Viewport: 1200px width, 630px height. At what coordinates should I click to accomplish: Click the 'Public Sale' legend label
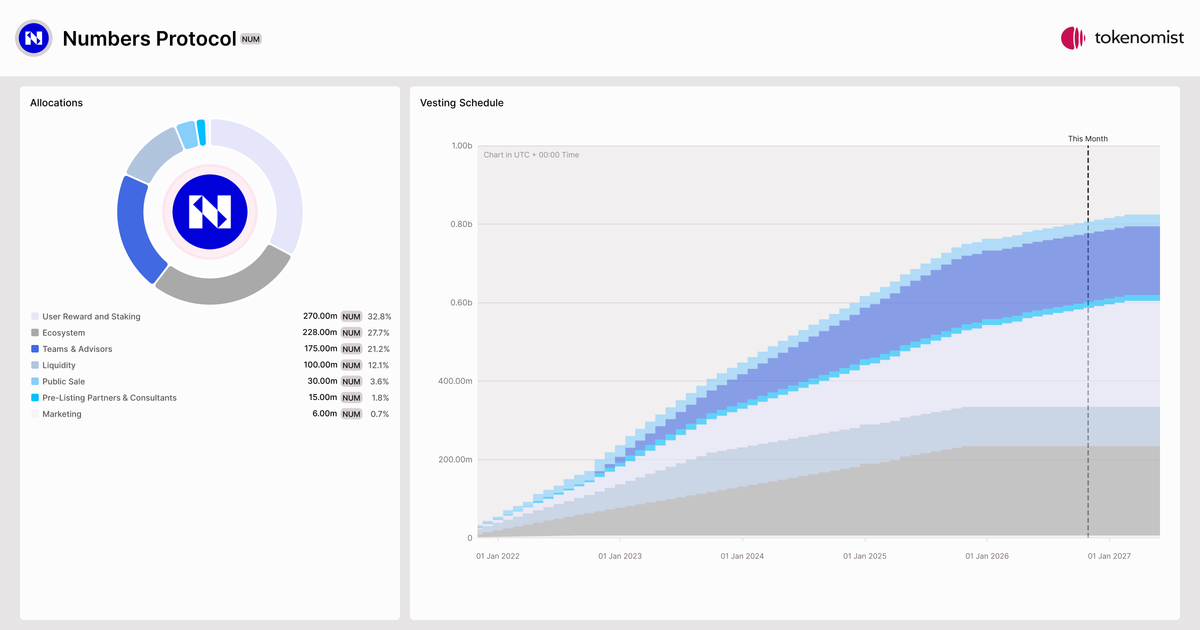point(65,382)
